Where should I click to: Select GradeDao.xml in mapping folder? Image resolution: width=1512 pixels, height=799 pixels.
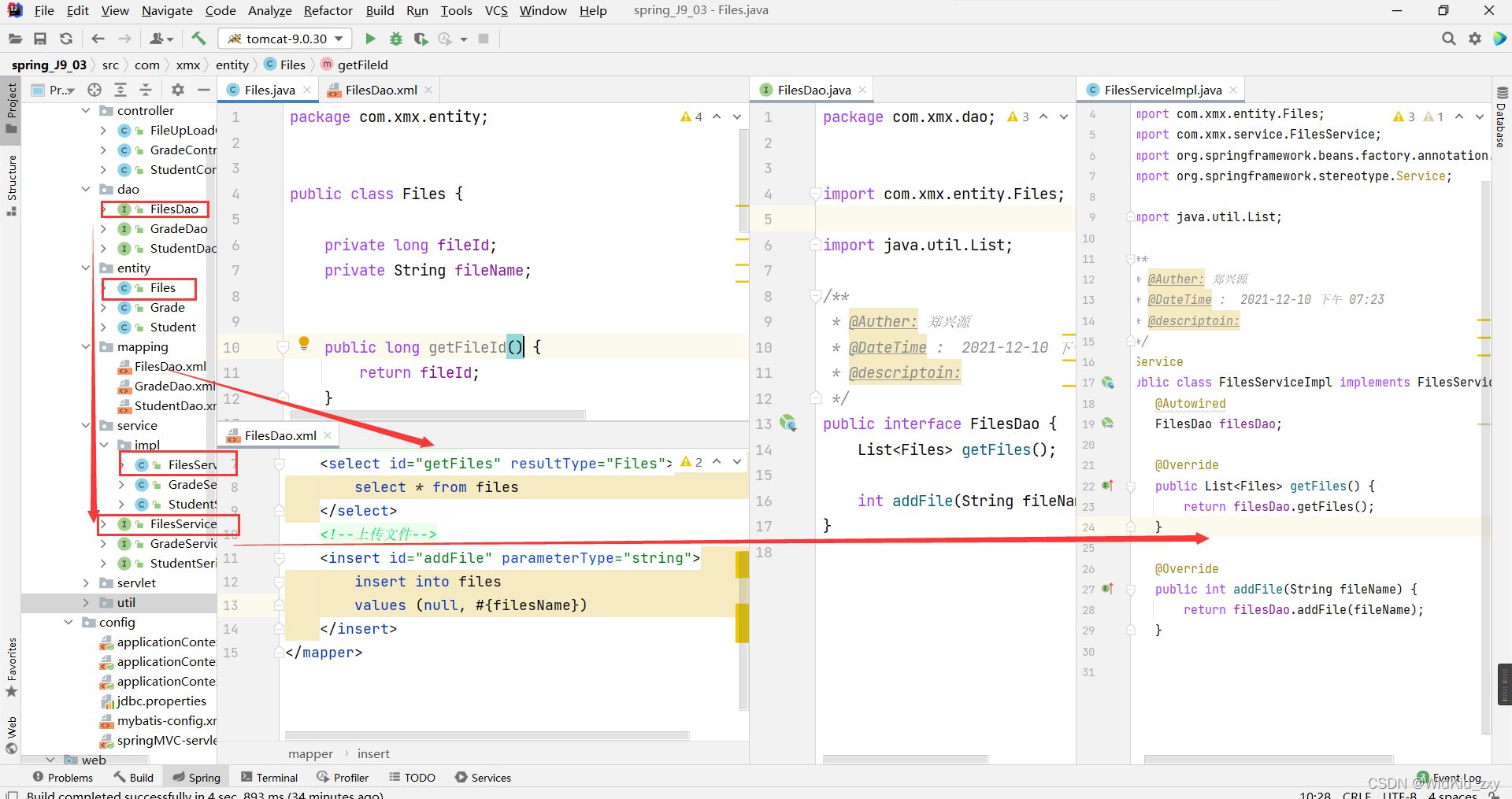pyautogui.click(x=175, y=387)
